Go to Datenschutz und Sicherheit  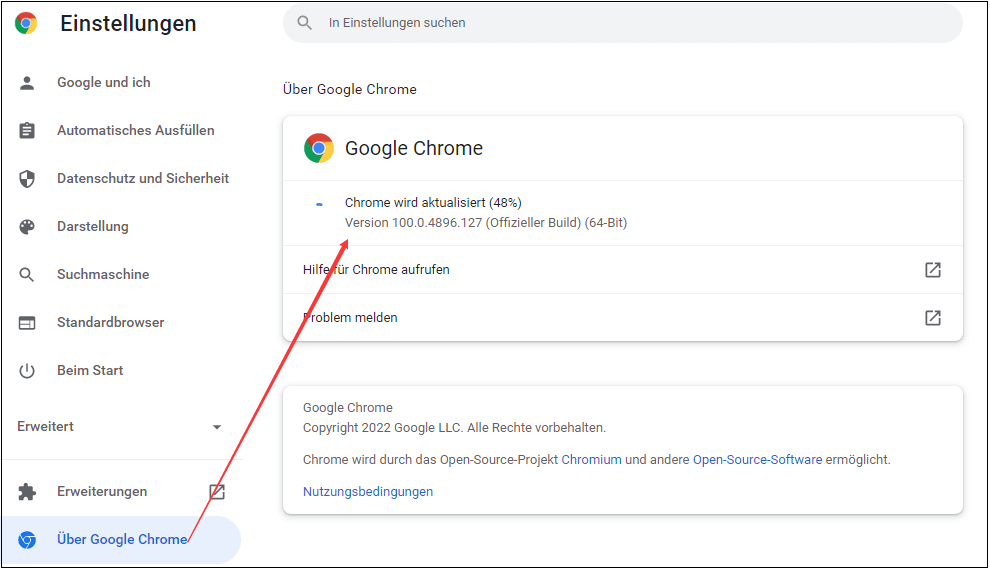[x=143, y=178]
